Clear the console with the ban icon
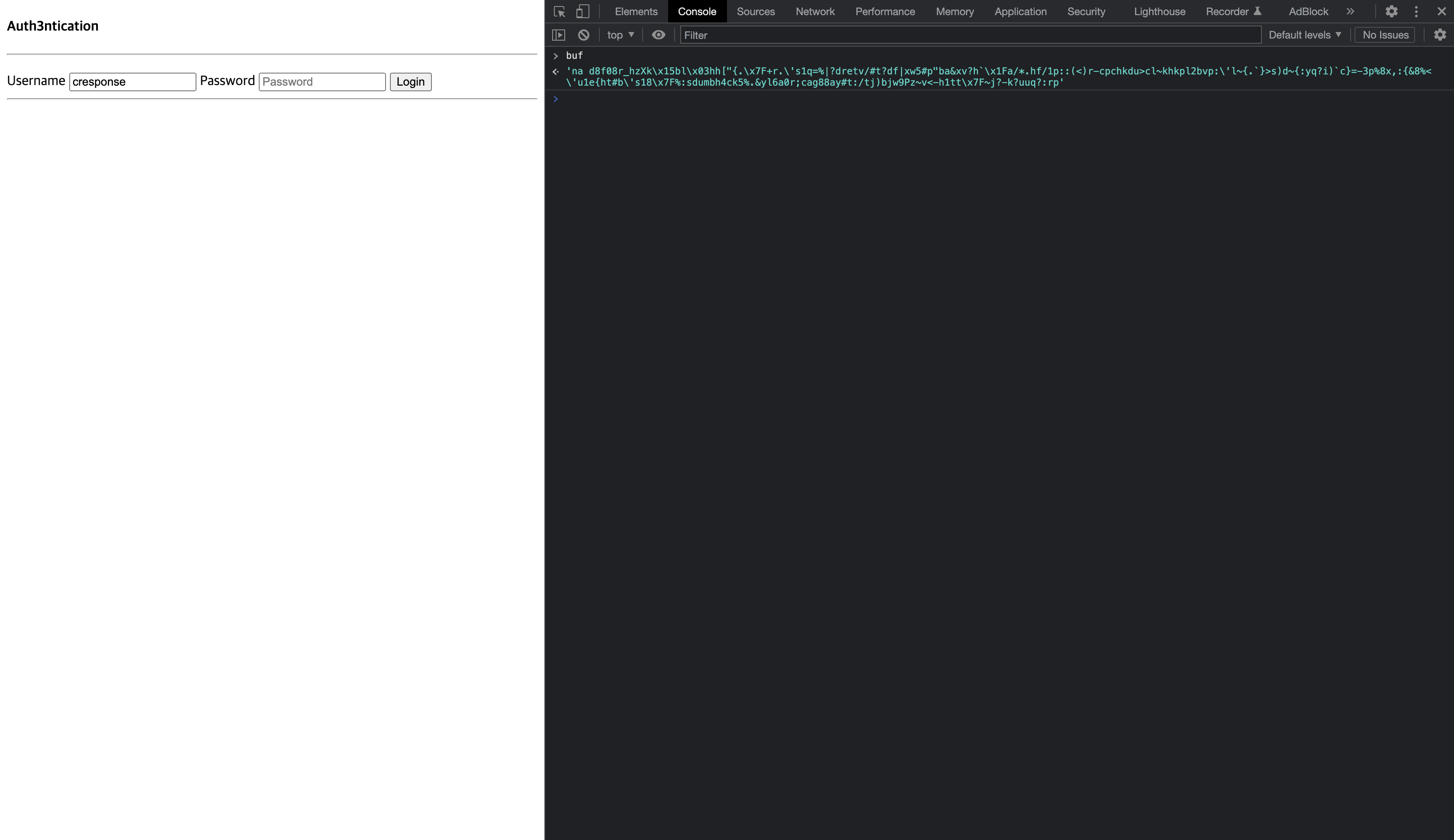 click(x=583, y=35)
